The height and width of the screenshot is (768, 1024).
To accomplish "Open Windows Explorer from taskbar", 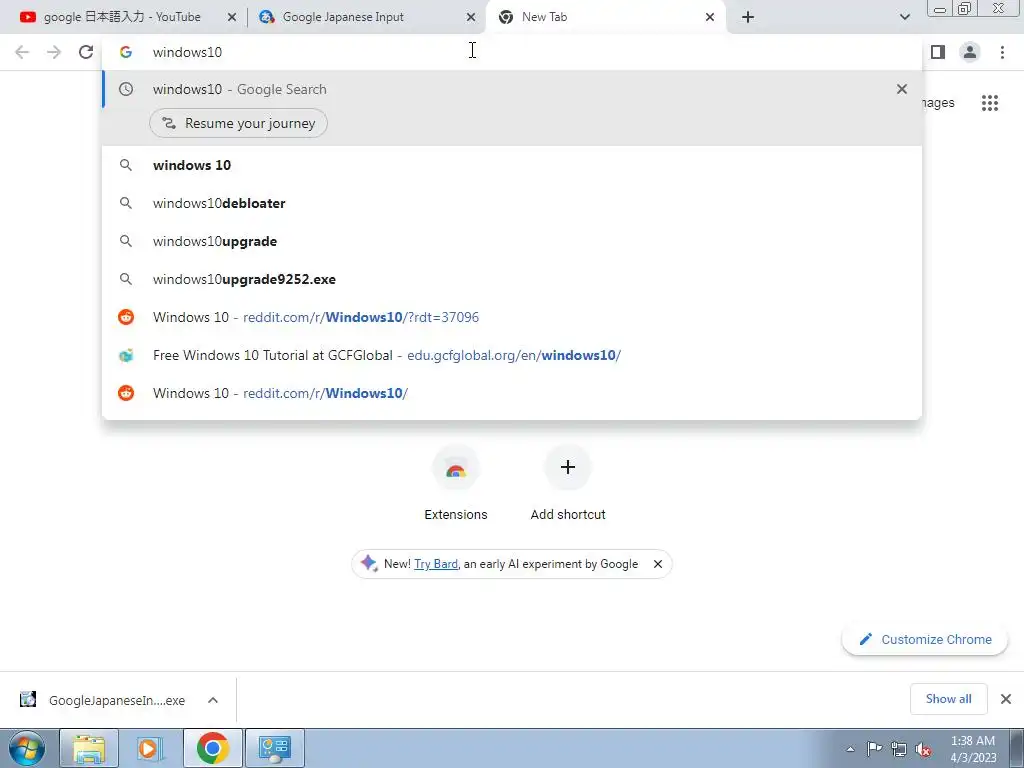I will click(89, 748).
